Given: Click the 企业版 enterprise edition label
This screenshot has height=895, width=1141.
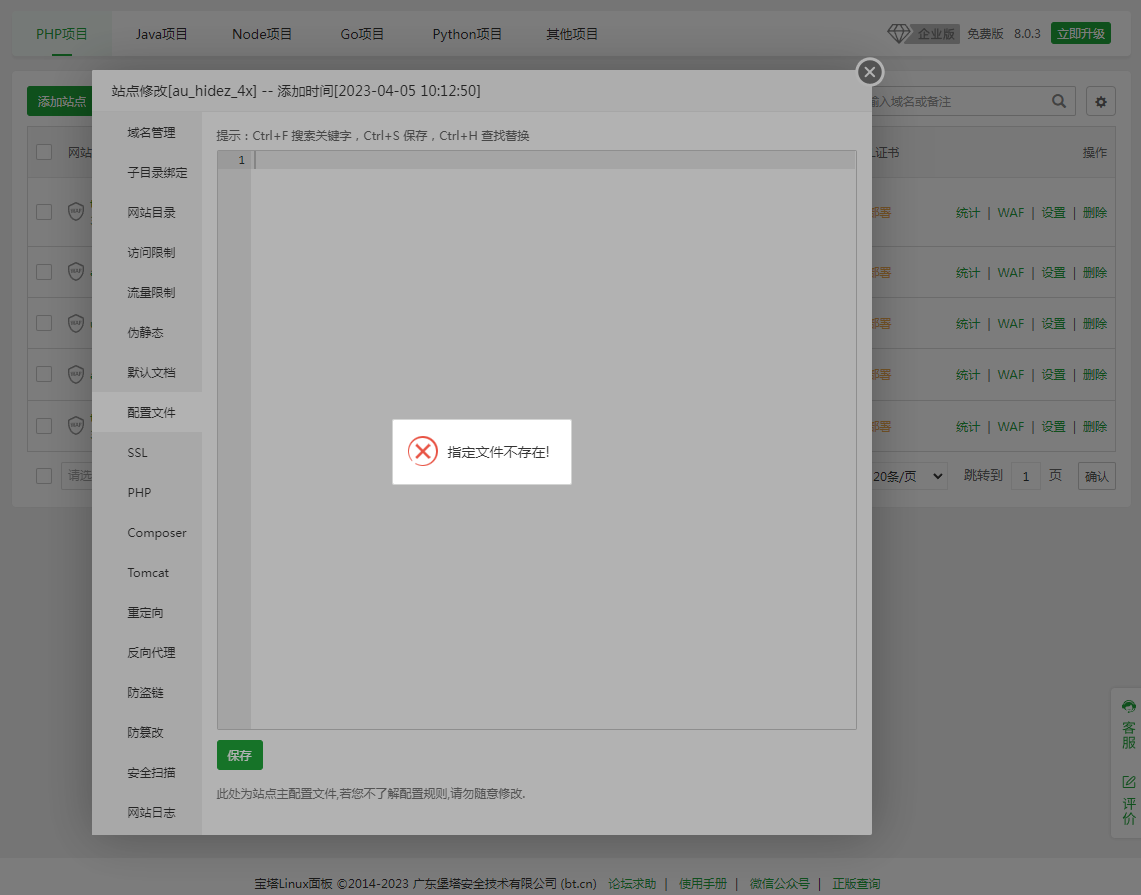Looking at the screenshot, I should (936, 33).
